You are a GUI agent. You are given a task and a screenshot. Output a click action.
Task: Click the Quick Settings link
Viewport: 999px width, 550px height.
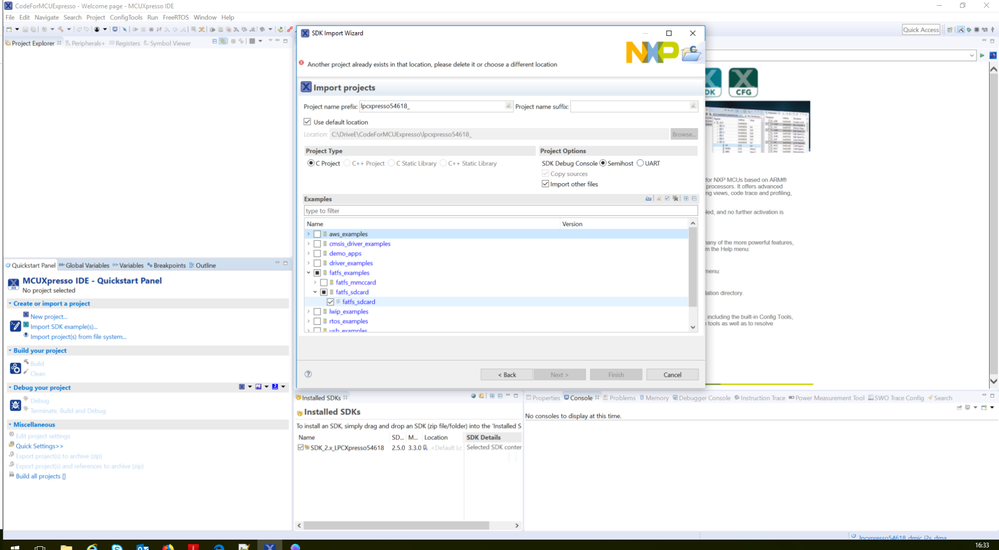point(40,446)
